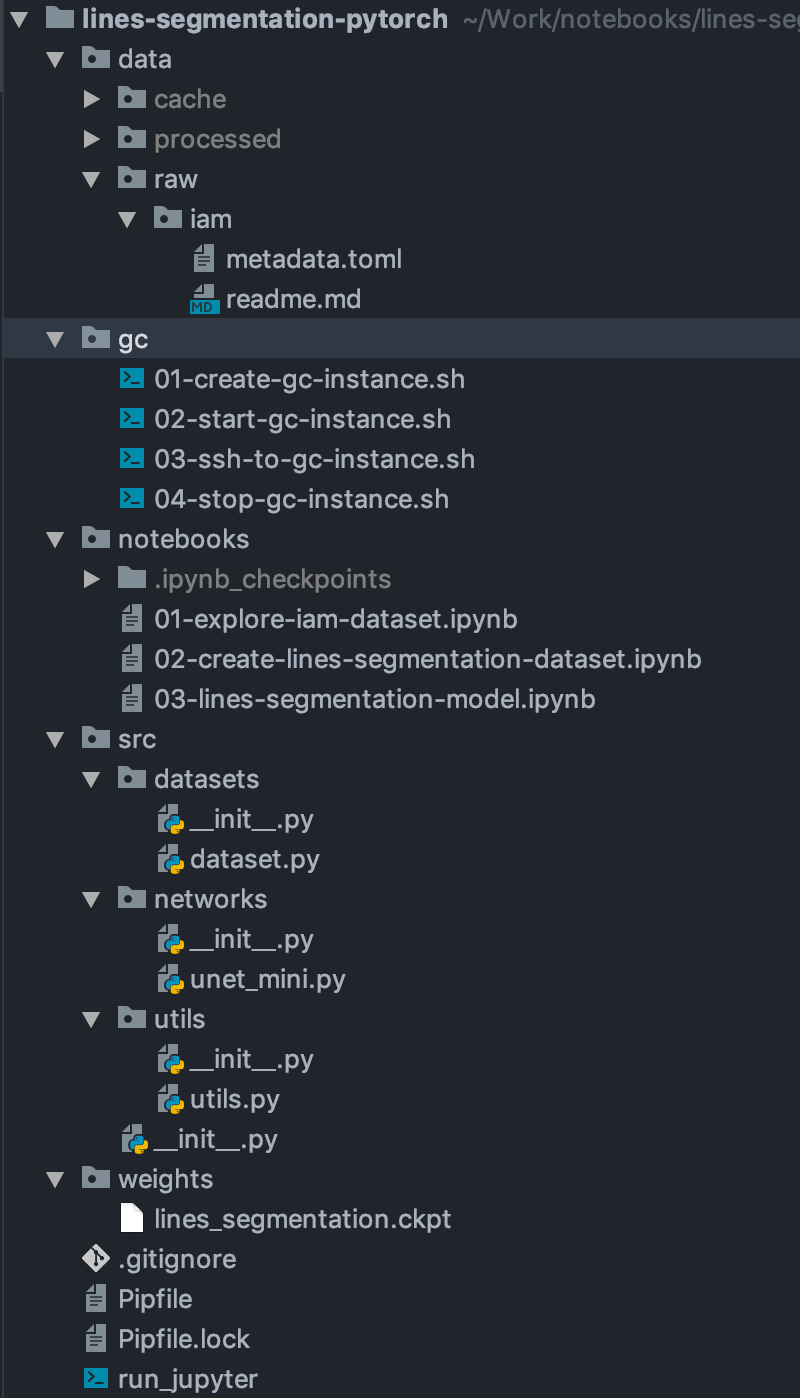Click the Python icon beside unet_mini.py
This screenshot has height=1398, width=800.
[169, 979]
